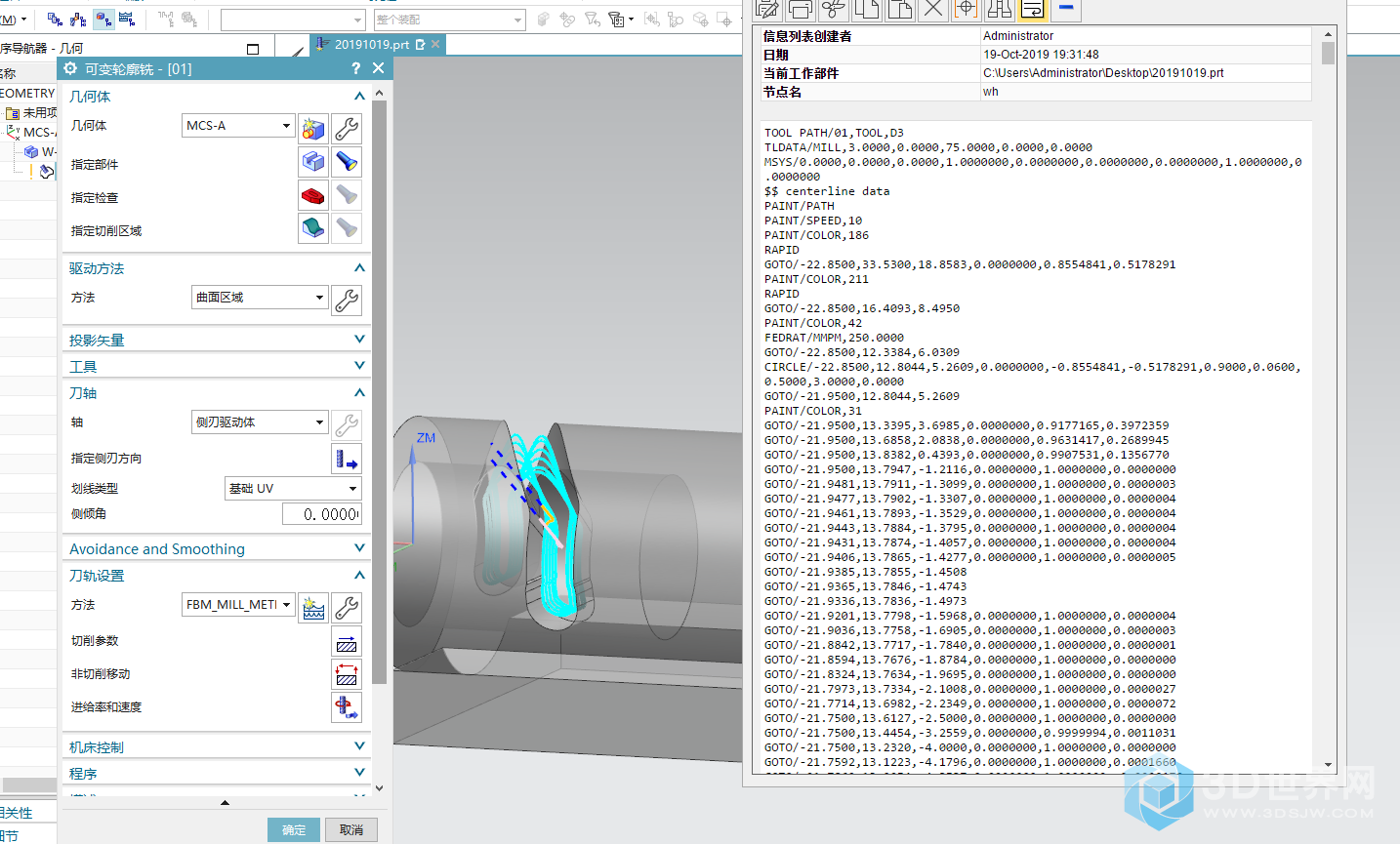
Task: Open the 整个装配 assembly filter dropdown
Action: pos(449,20)
